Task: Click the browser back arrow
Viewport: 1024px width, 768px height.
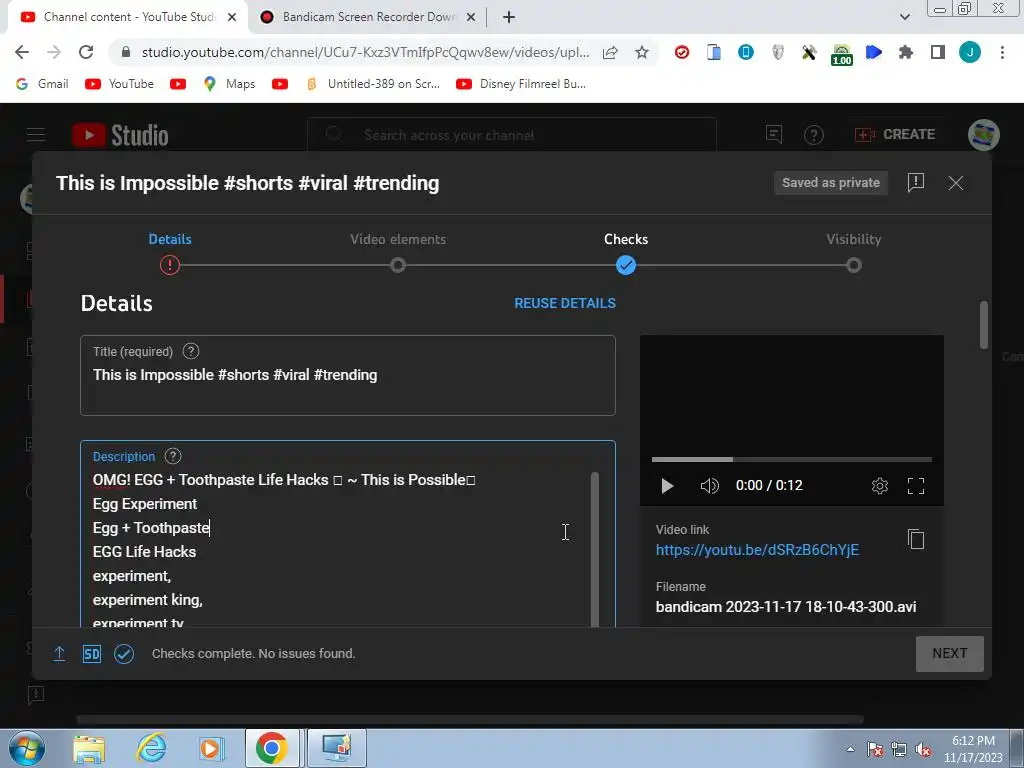Action: 22,52
